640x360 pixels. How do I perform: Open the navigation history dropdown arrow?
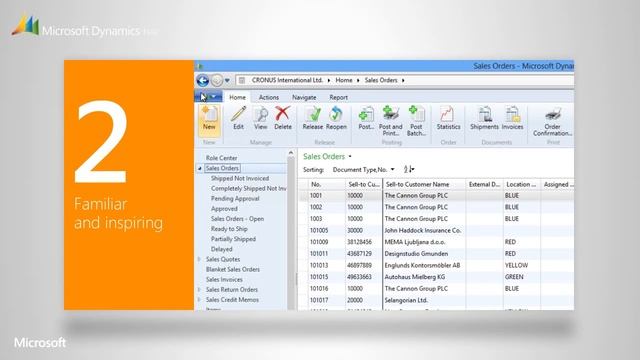[227, 80]
